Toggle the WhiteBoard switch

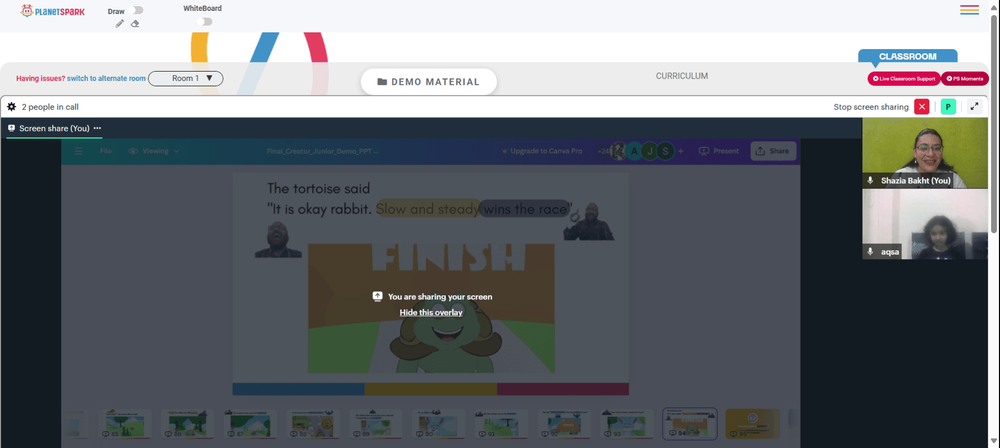[204, 22]
